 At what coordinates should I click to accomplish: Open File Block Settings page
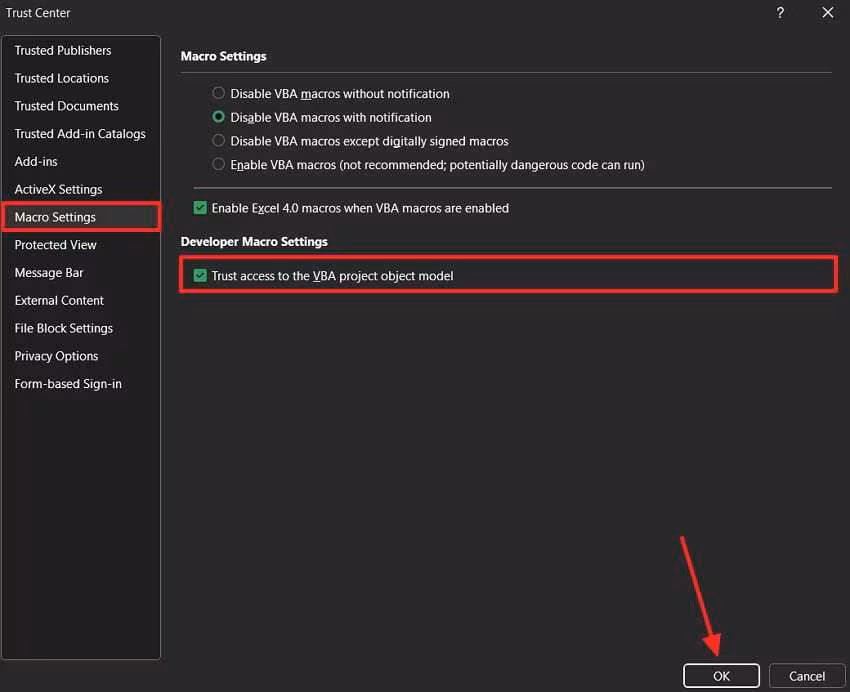(63, 328)
